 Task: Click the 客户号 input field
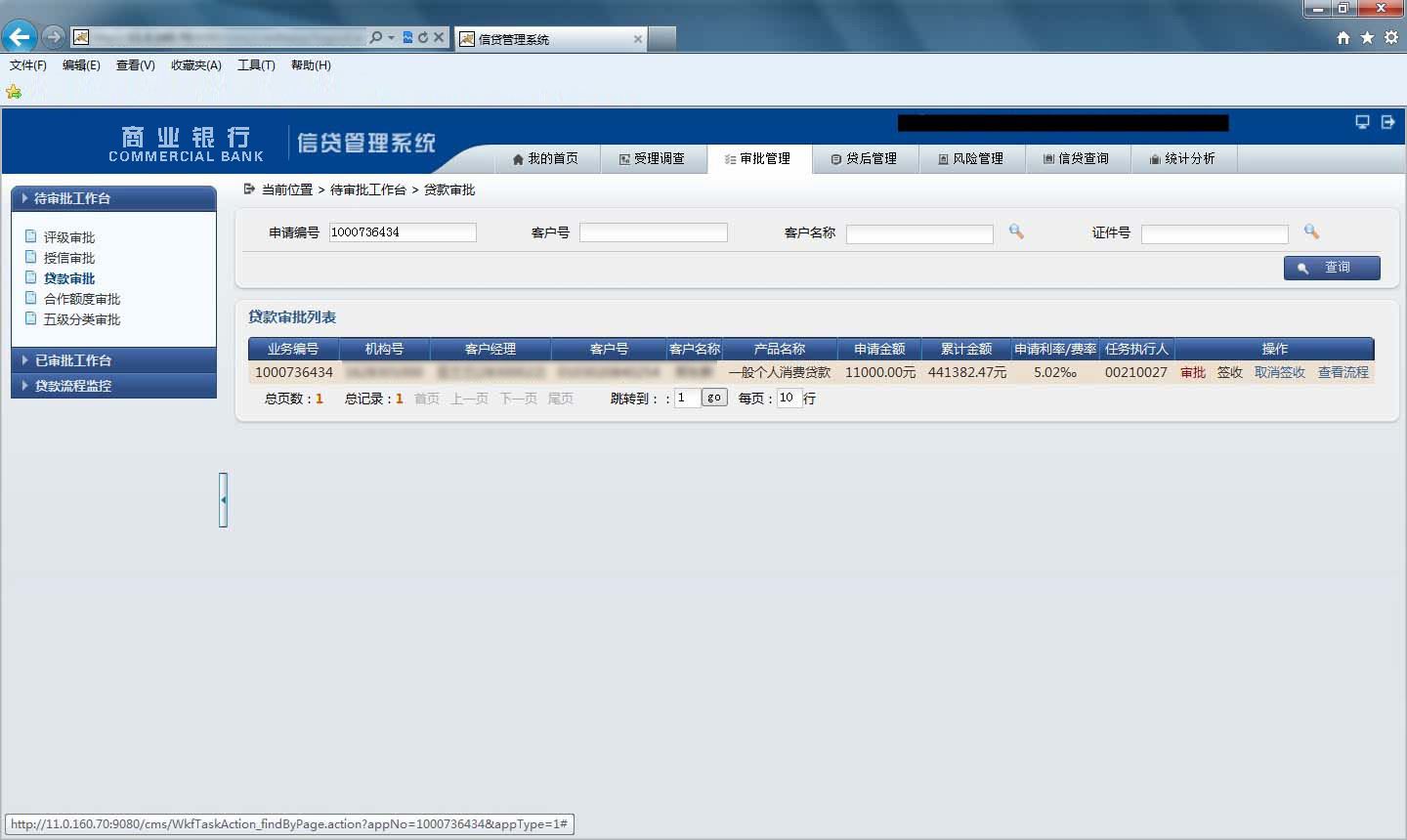(654, 232)
